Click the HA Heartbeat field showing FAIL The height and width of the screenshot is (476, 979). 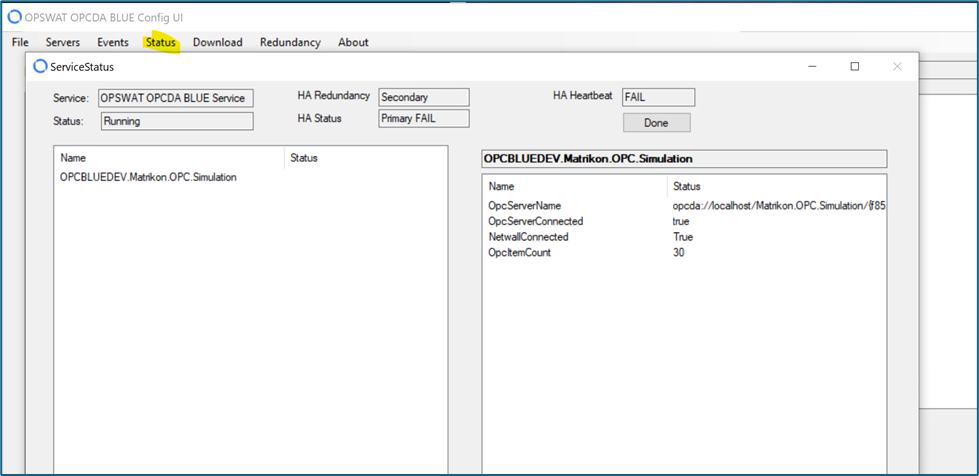[657, 97]
